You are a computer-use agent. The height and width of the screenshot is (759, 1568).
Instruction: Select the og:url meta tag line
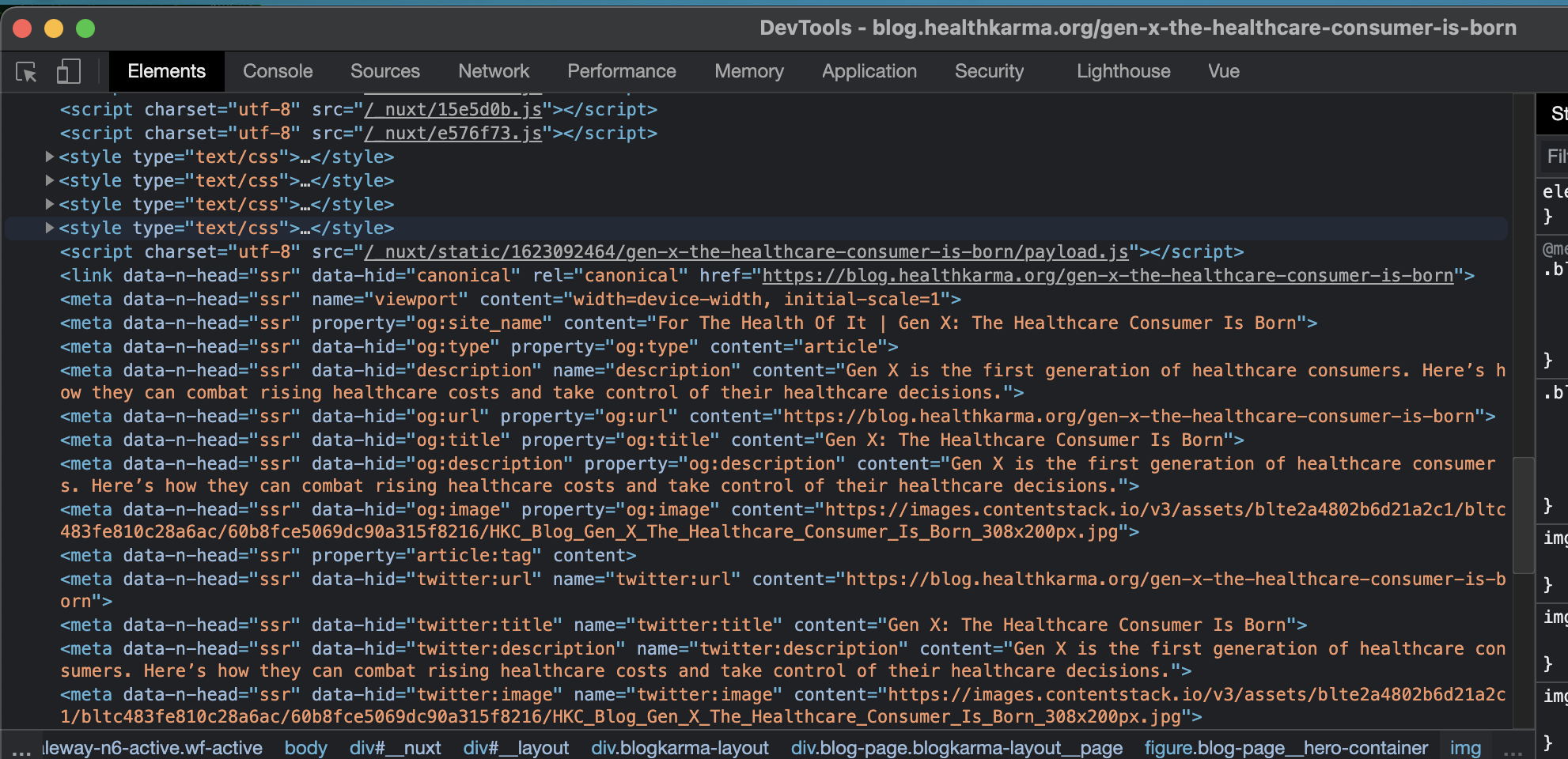(778, 416)
